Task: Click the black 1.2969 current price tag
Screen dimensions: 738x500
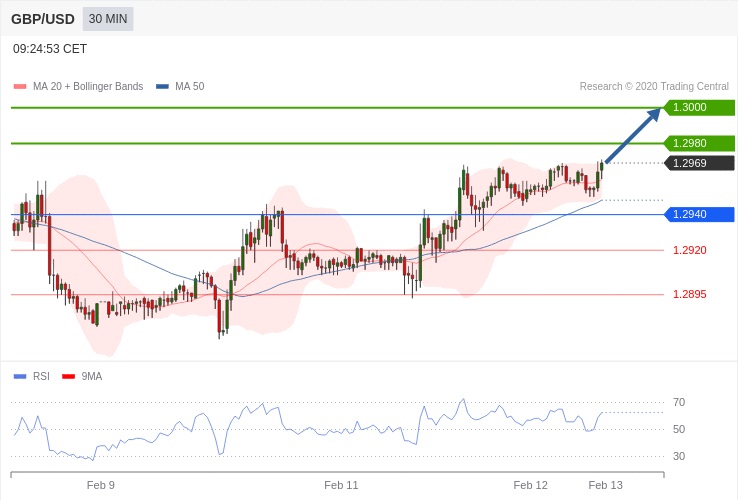Action: tap(699, 163)
